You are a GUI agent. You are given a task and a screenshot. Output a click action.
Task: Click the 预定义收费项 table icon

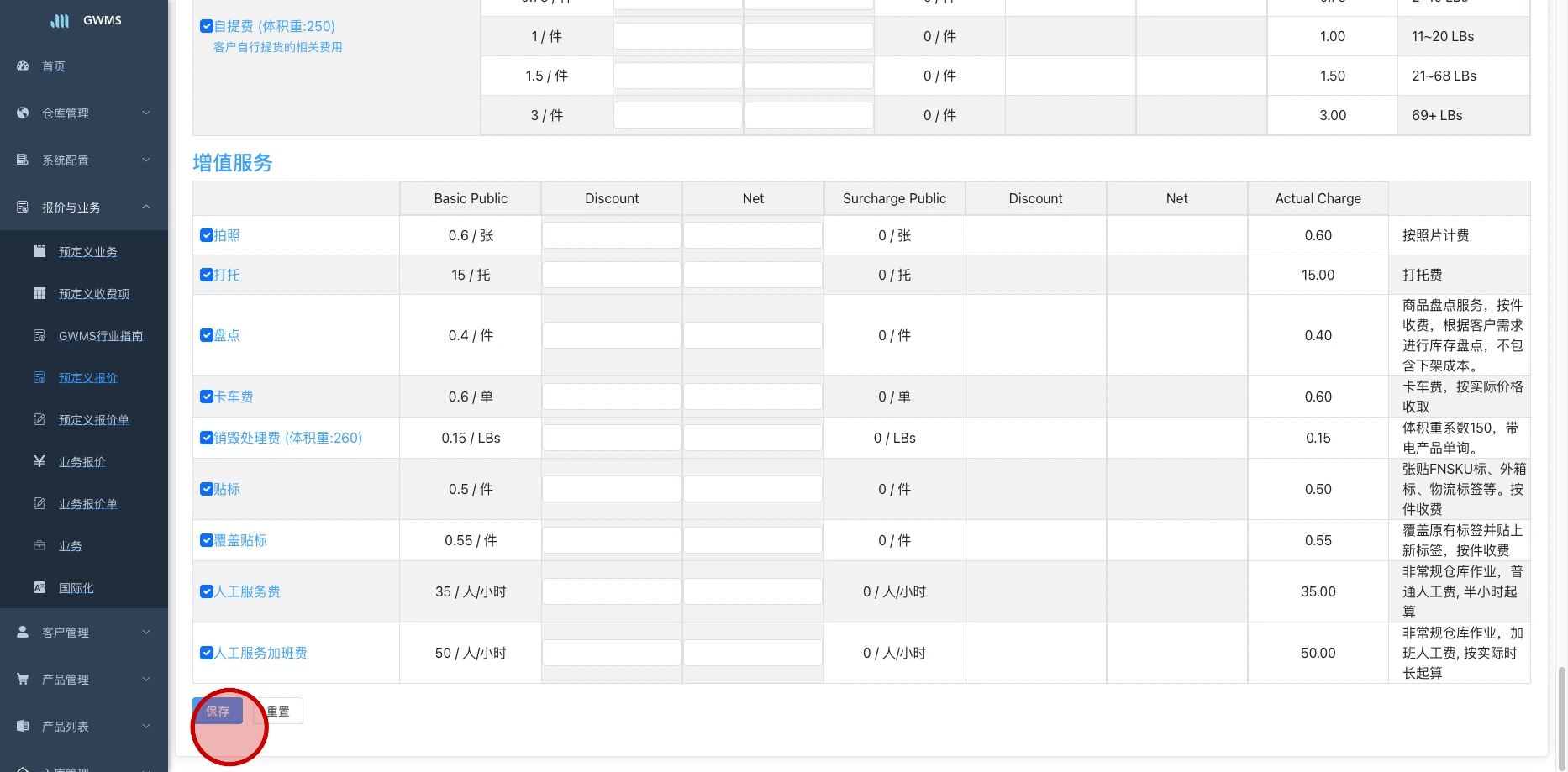click(x=39, y=293)
